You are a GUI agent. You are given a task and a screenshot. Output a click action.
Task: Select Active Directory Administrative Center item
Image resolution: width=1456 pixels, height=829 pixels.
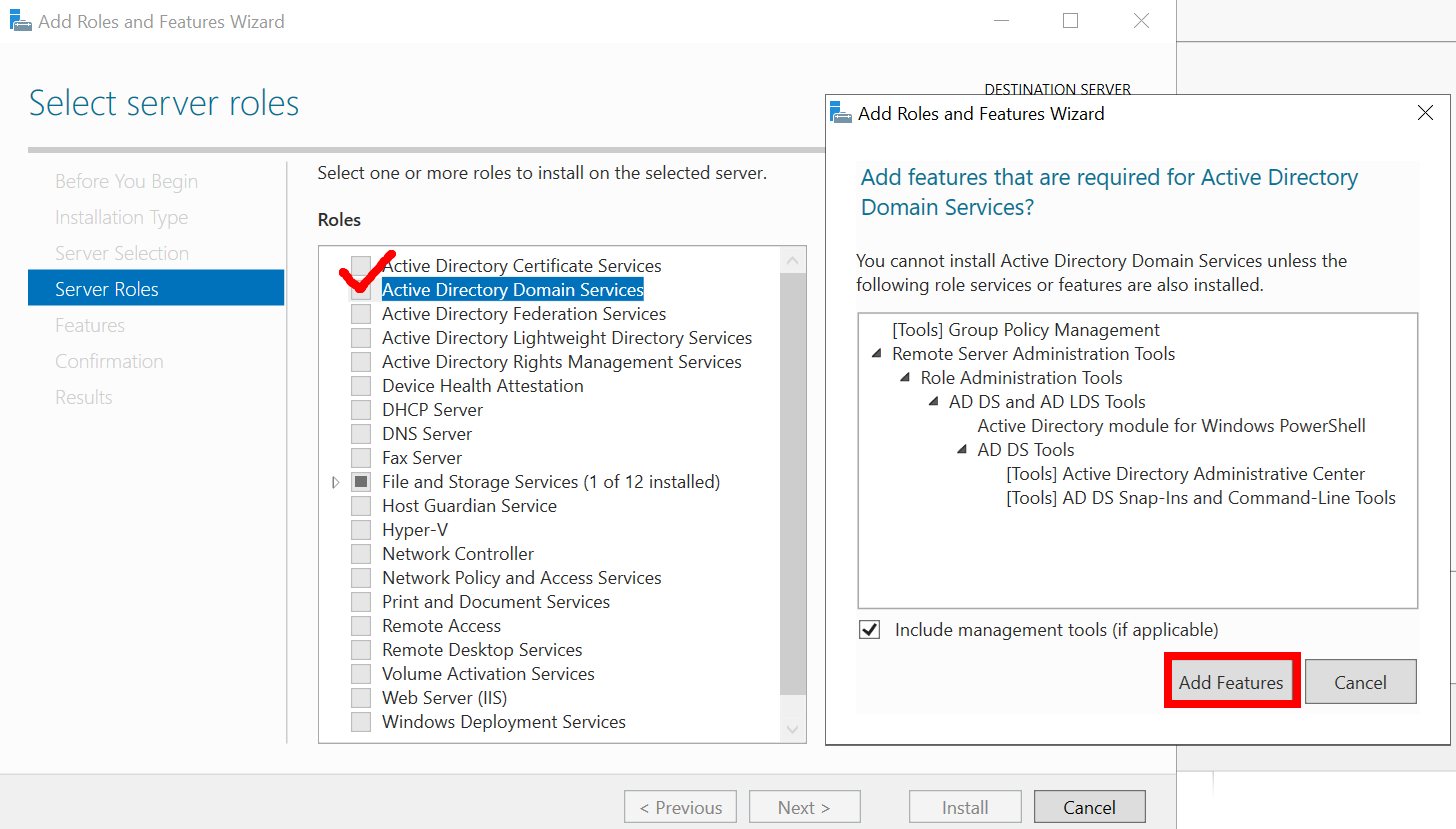(x=1186, y=474)
